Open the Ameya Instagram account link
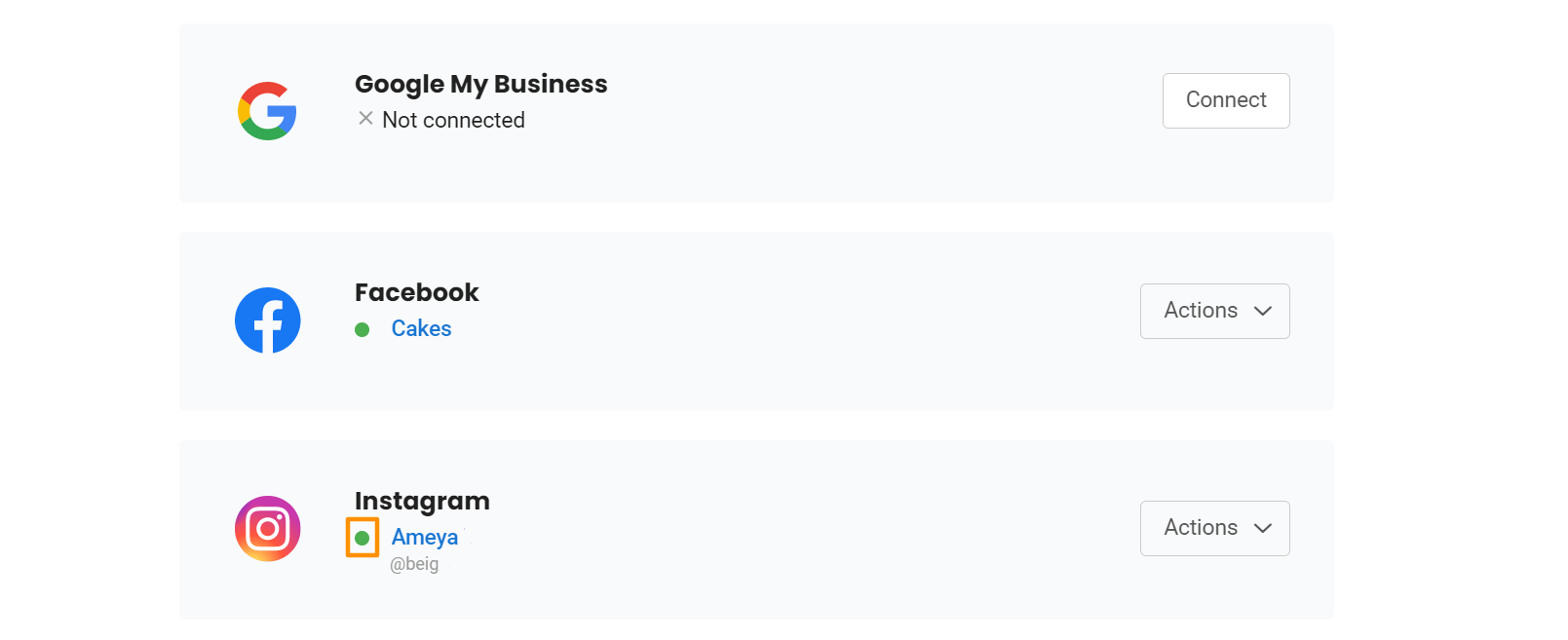Screen dimensions: 1568x640 pyautogui.click(x=425, y=538)
